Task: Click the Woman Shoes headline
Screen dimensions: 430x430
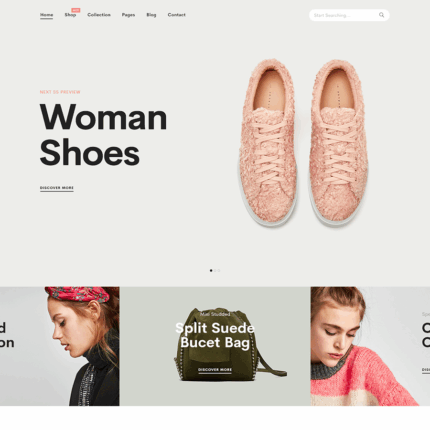Action: coord(103,135)
